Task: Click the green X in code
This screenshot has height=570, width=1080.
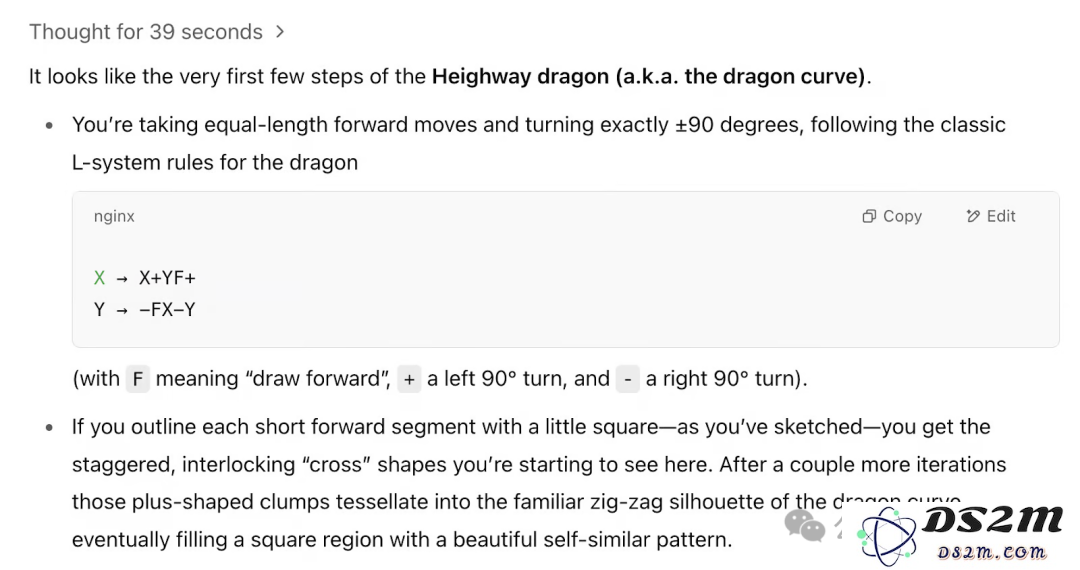Action: point(100,278)
